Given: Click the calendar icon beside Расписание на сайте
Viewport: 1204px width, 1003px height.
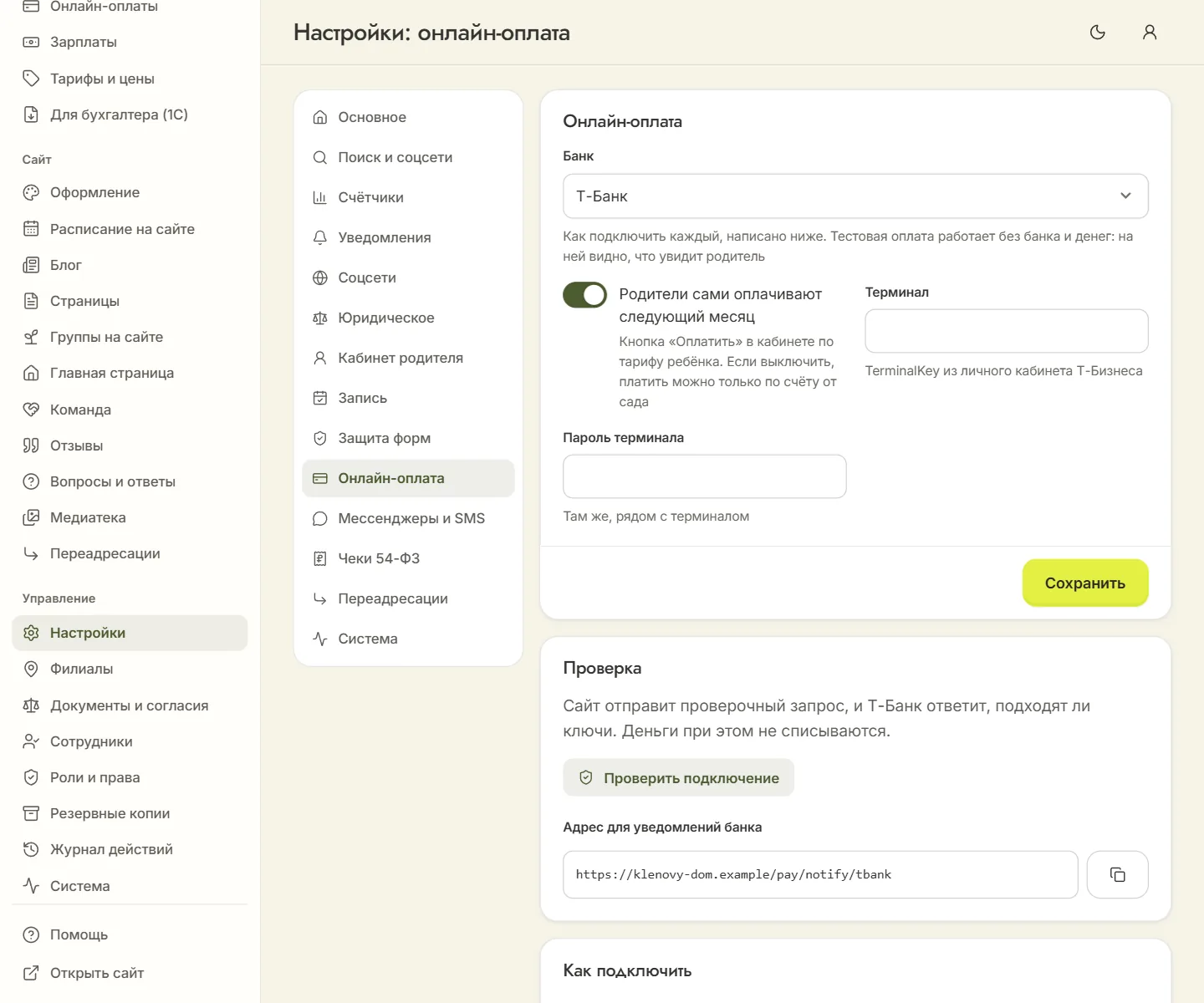Looking at the screenshot, I should 31,228.
